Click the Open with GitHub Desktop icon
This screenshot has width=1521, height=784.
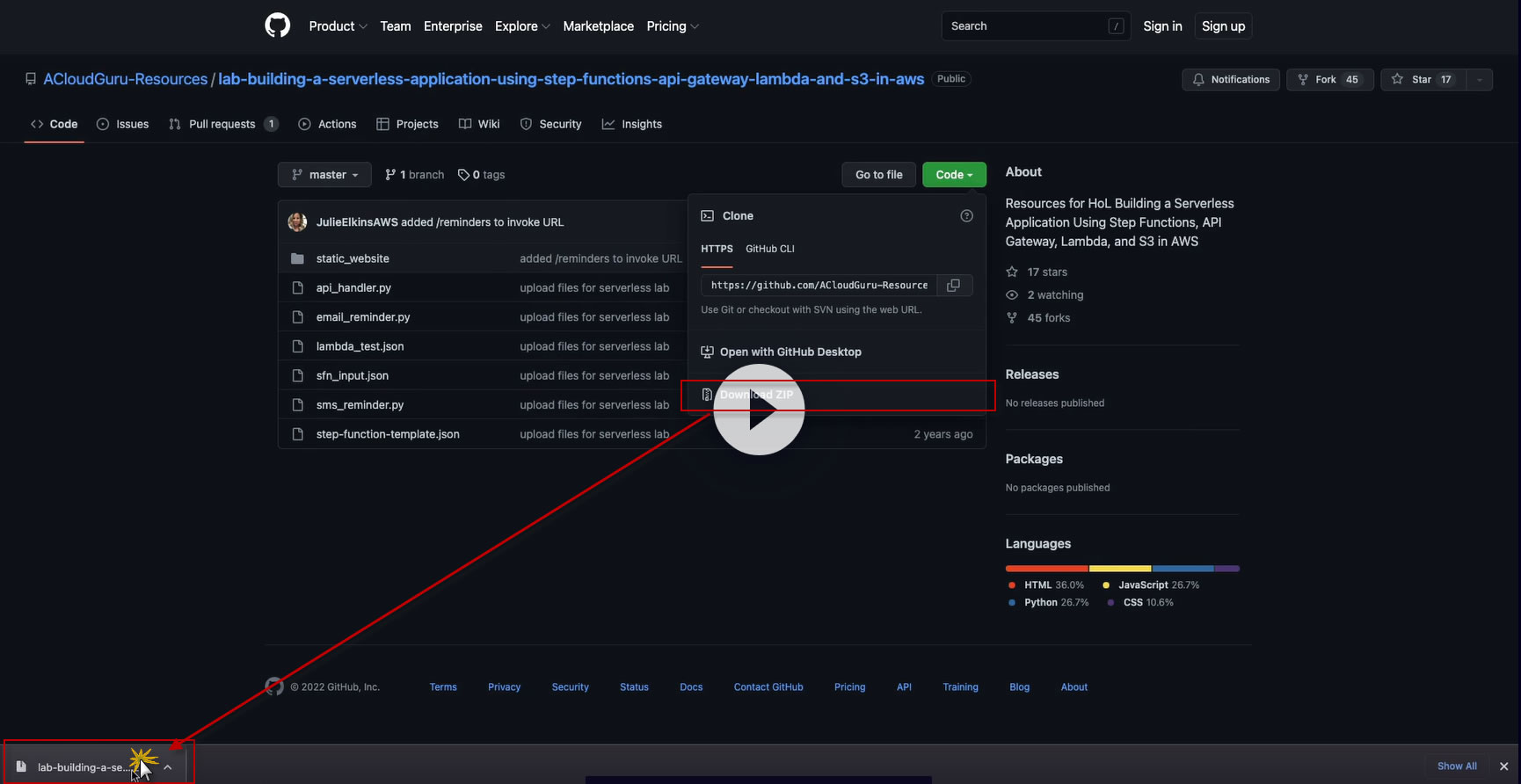point(707,352)
